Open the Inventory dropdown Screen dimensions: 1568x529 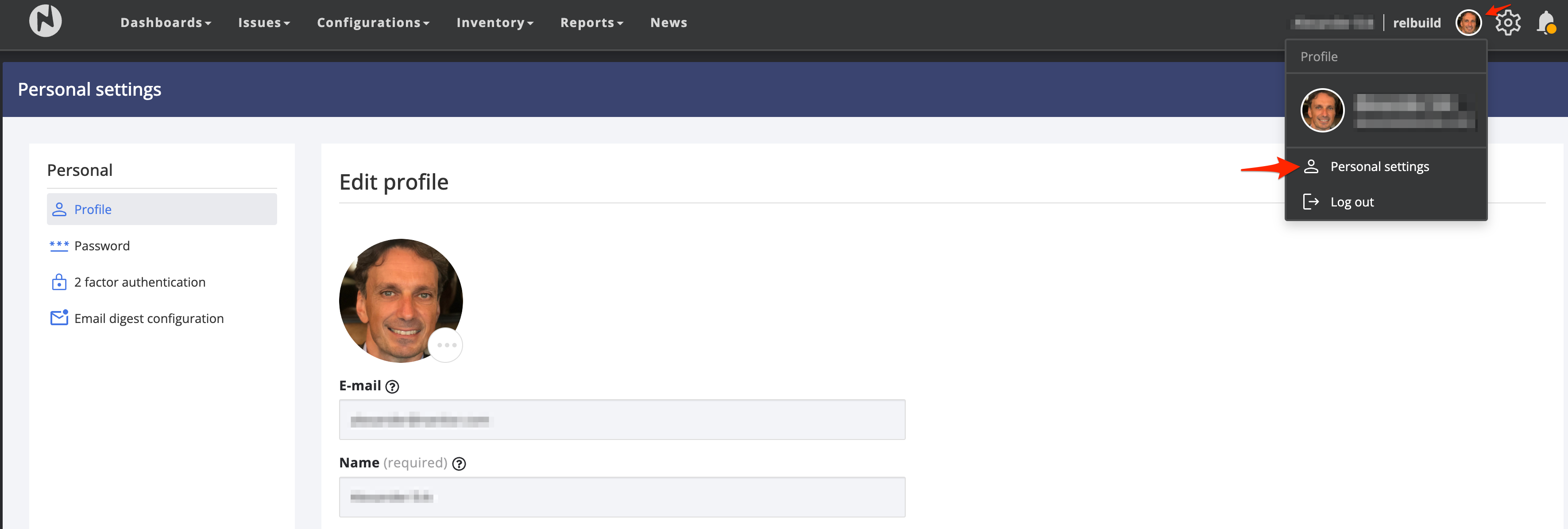coord(494,23)
